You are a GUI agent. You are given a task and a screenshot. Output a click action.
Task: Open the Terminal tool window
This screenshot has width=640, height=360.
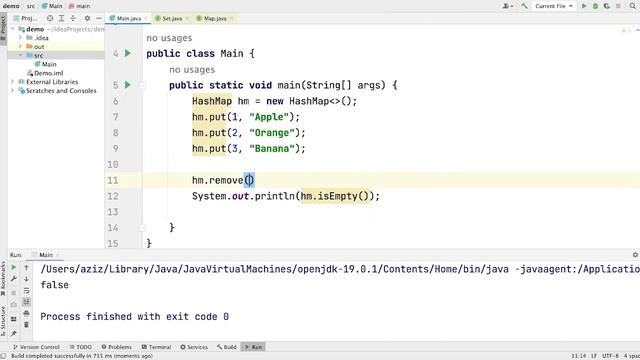[x=156, y=347]
